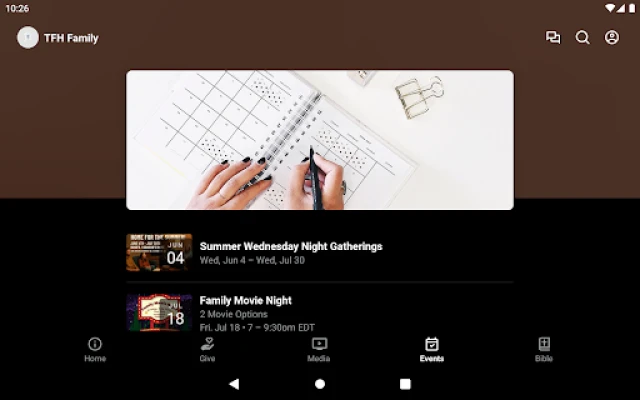Open the Bible book icon
This screenshot has height=400, width=640.
[544, 344]
